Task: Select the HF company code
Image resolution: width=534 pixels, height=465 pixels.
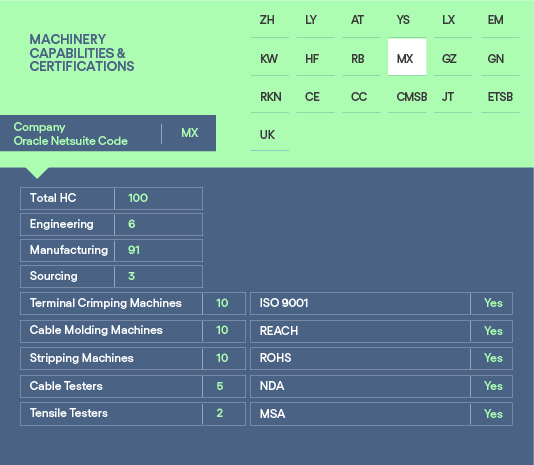Action: [315, 57]
